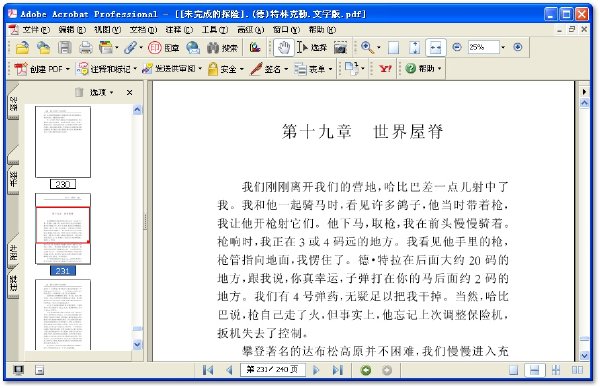Click the pages panel trash icon
Screen dimensions: 600x388
(x=79, y=92)
